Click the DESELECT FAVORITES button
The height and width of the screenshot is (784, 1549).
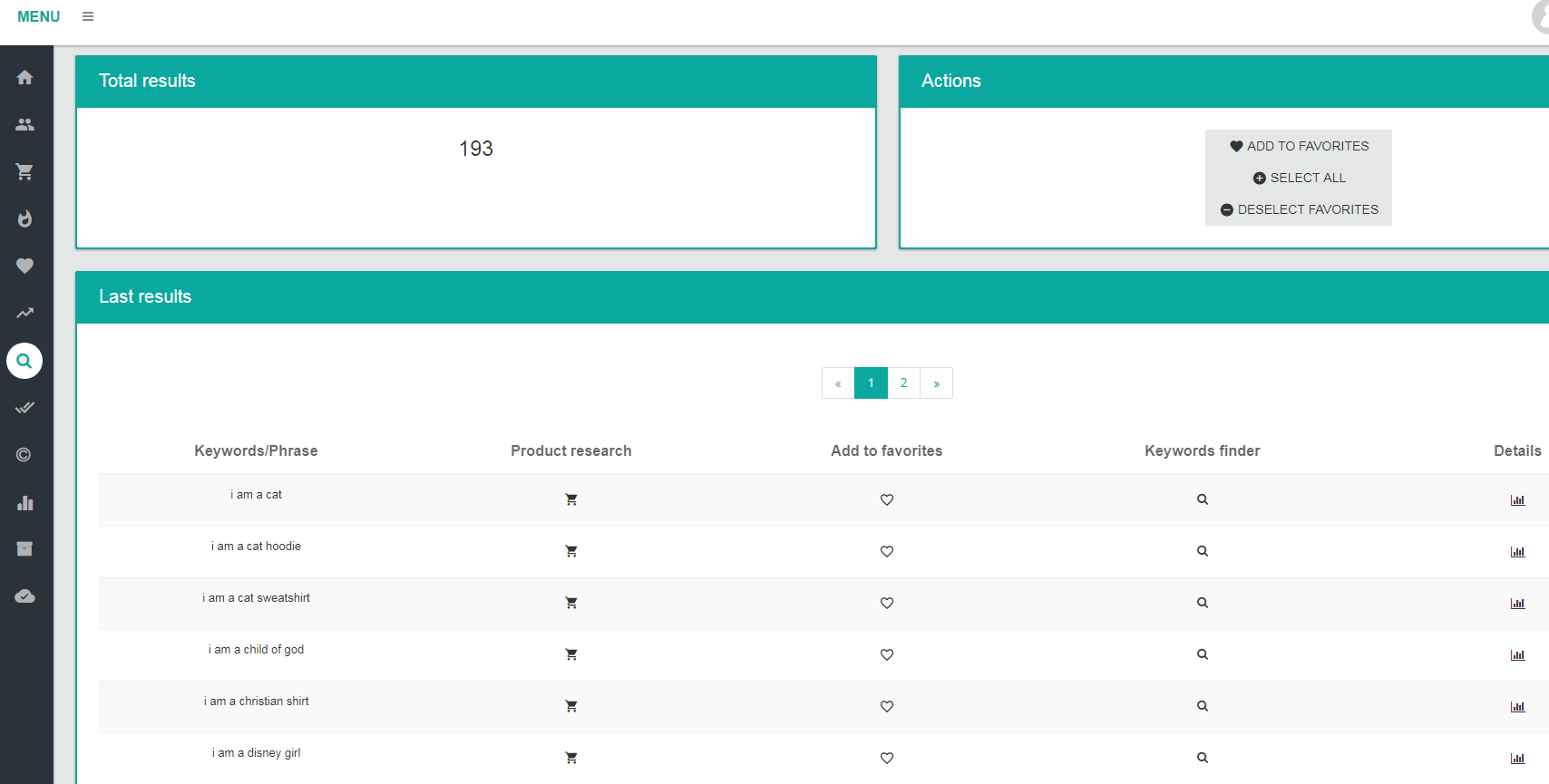(x=1299, y=209)
